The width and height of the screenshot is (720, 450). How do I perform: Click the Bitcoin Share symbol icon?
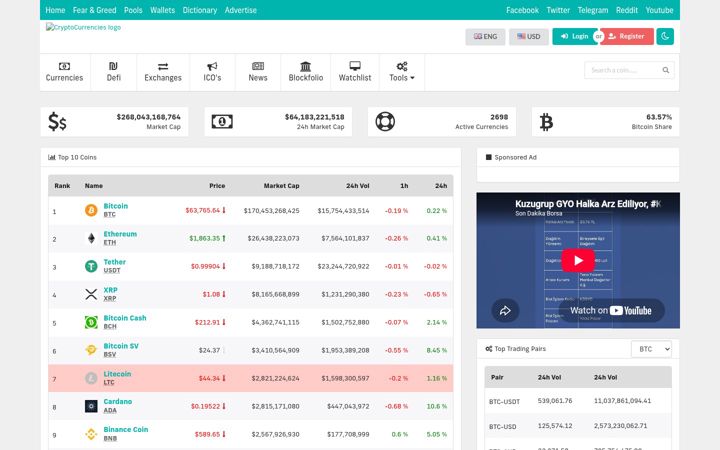546,122
